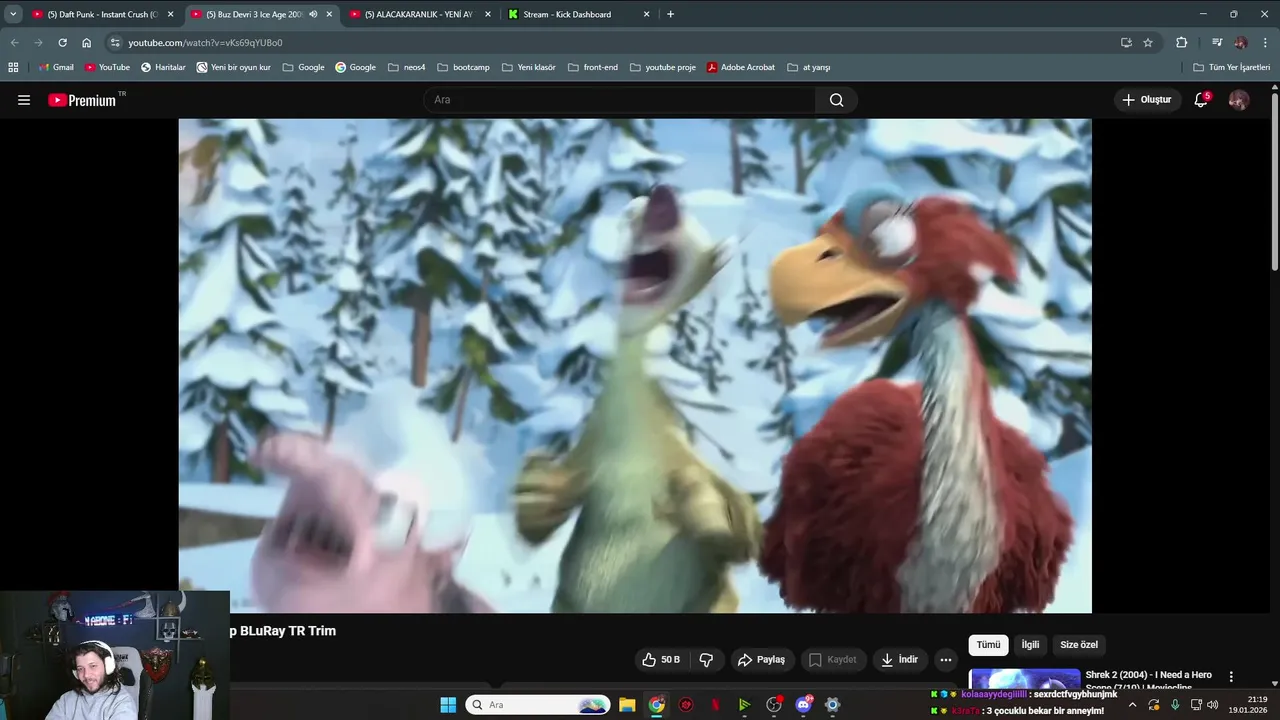Open Gmail bookmark

[x=56, y=67]
